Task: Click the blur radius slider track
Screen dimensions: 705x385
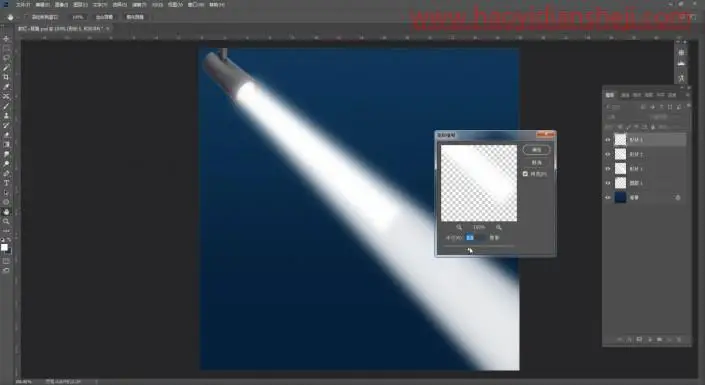Action: (479, 246)
